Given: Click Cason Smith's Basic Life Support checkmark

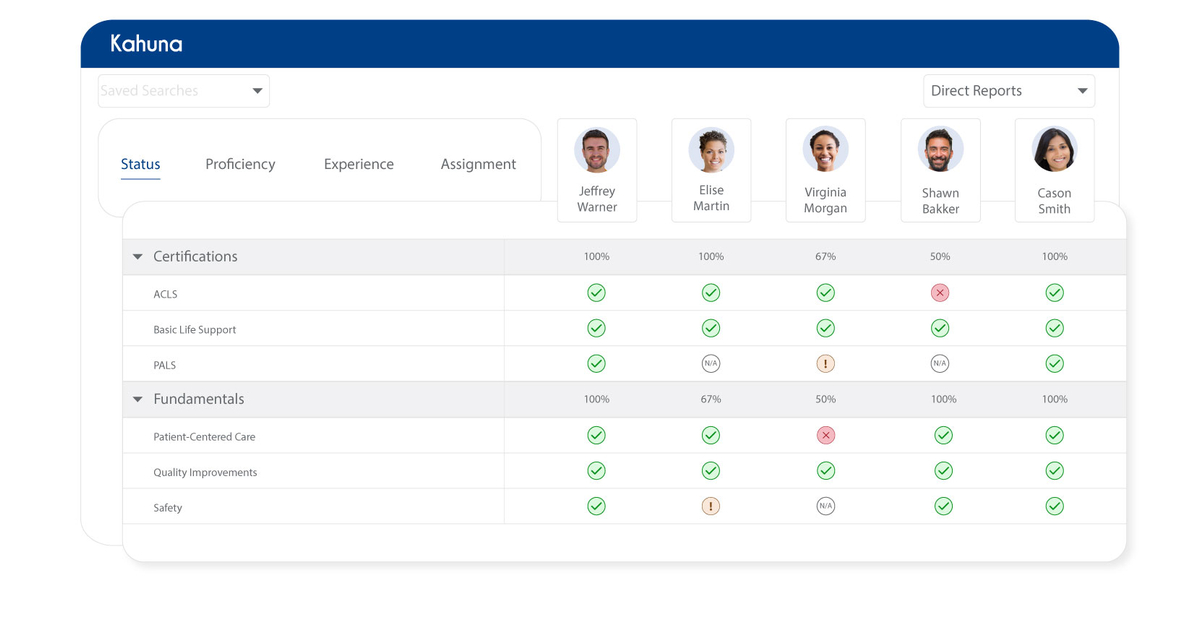Looking at the screenshot, I should pyautogui.click(x=1054, y=327).
